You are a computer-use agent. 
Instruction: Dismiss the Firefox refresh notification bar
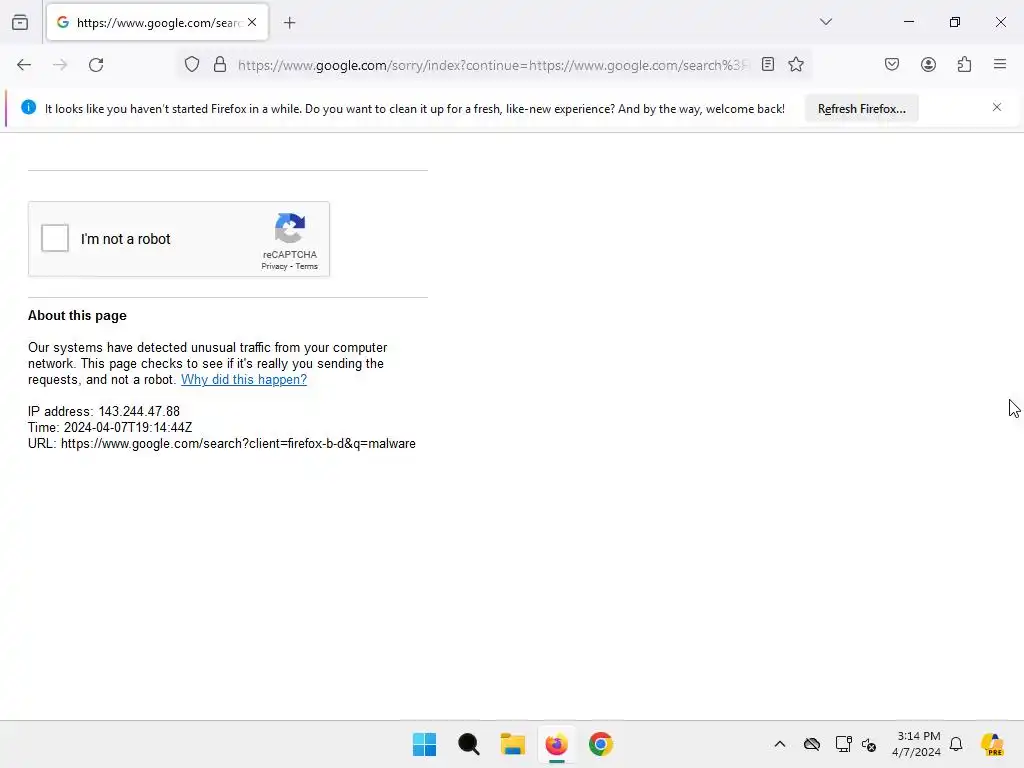pos(997,107)
